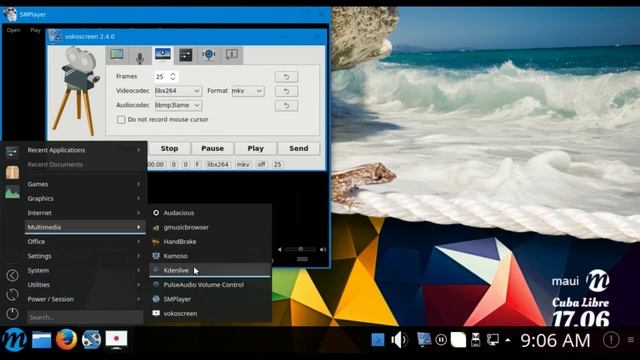Click the SMPlayer volume speaker icon
The image size is (640, 360).
[323, 249]
